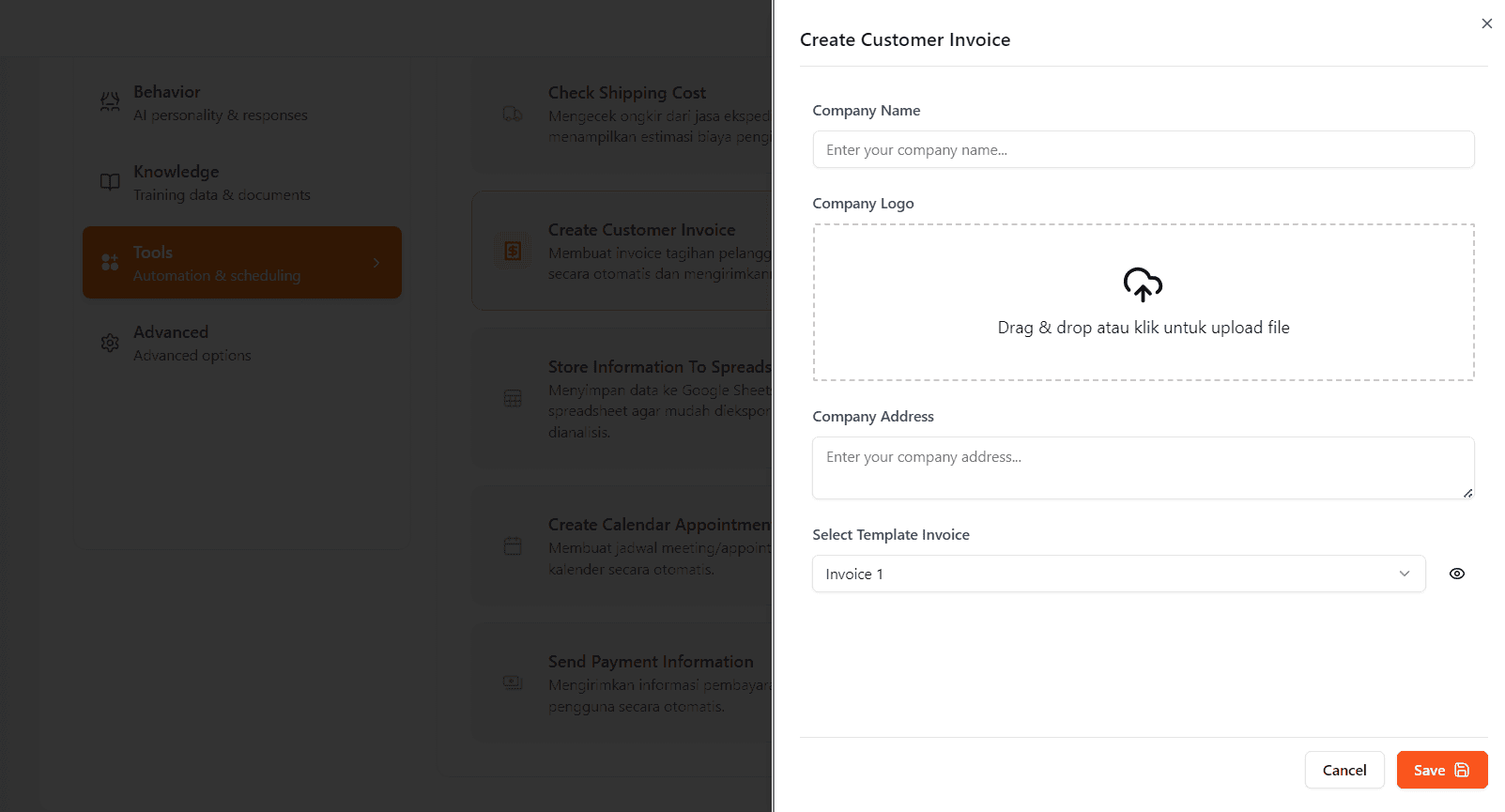Expand the Tools menu chevron
1505x812 pixels.
click(x=376, y=263)
